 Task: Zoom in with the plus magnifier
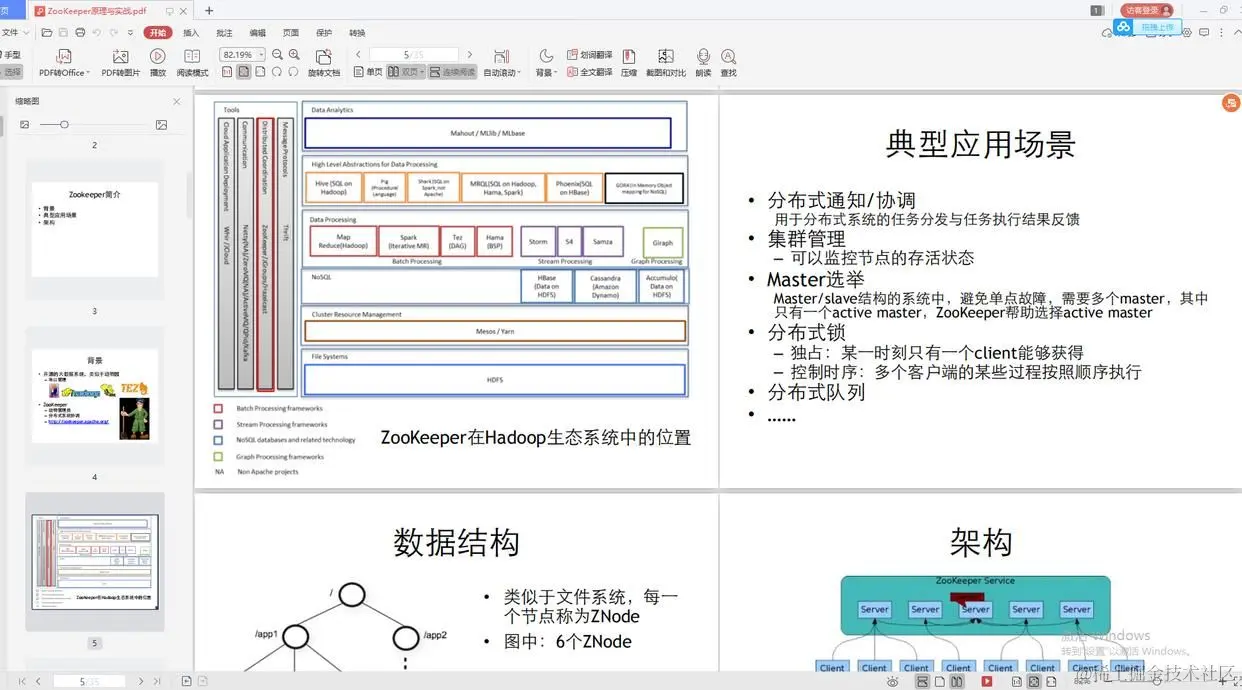[x=294, y=55]
